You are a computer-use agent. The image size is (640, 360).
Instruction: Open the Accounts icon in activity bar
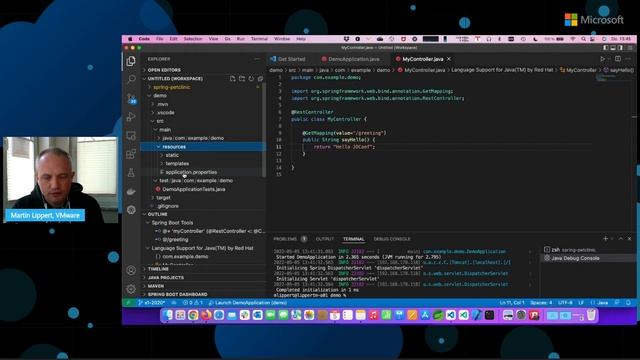tap(131, 270)
